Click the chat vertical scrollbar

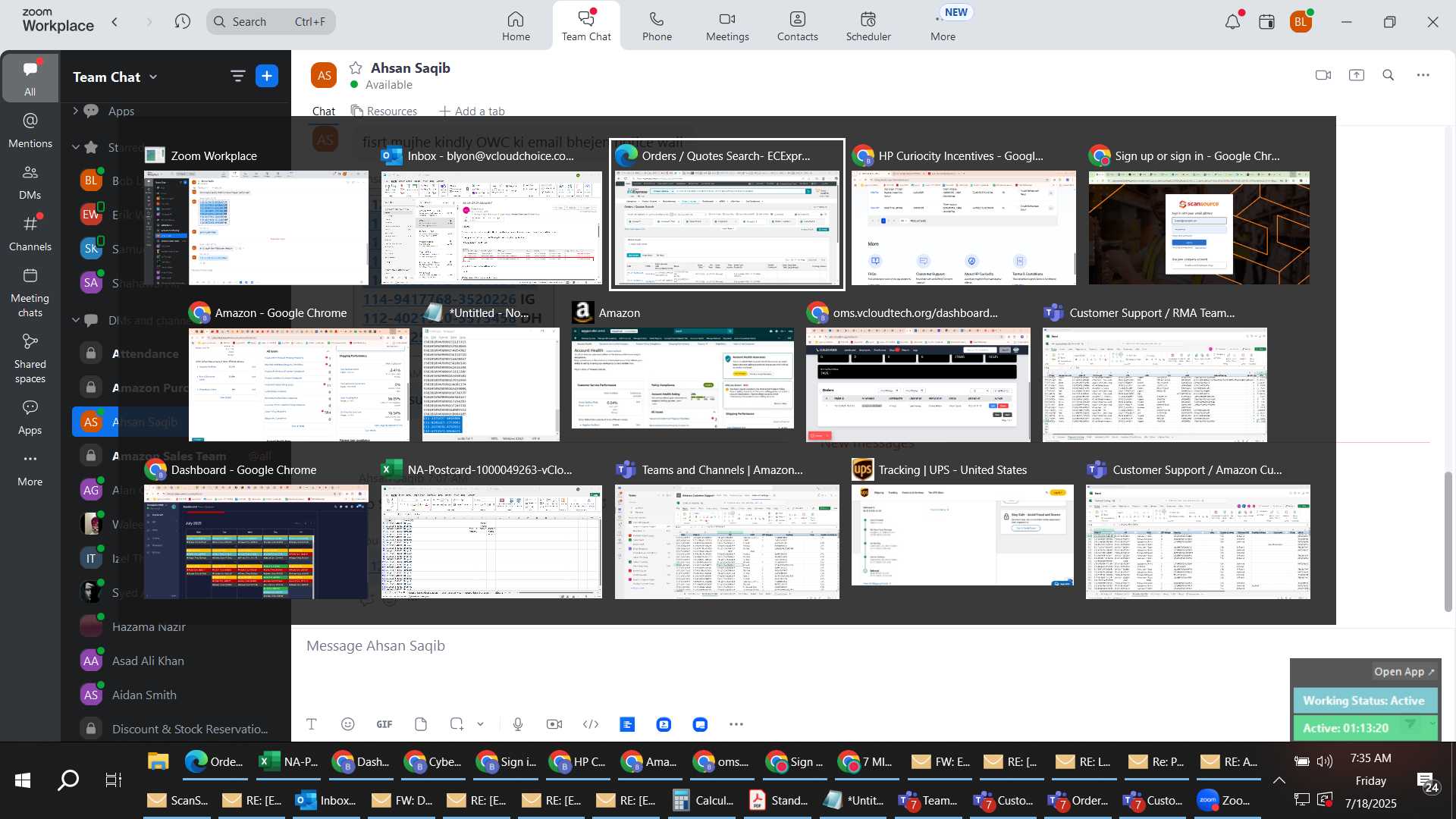coord(1448,542)
